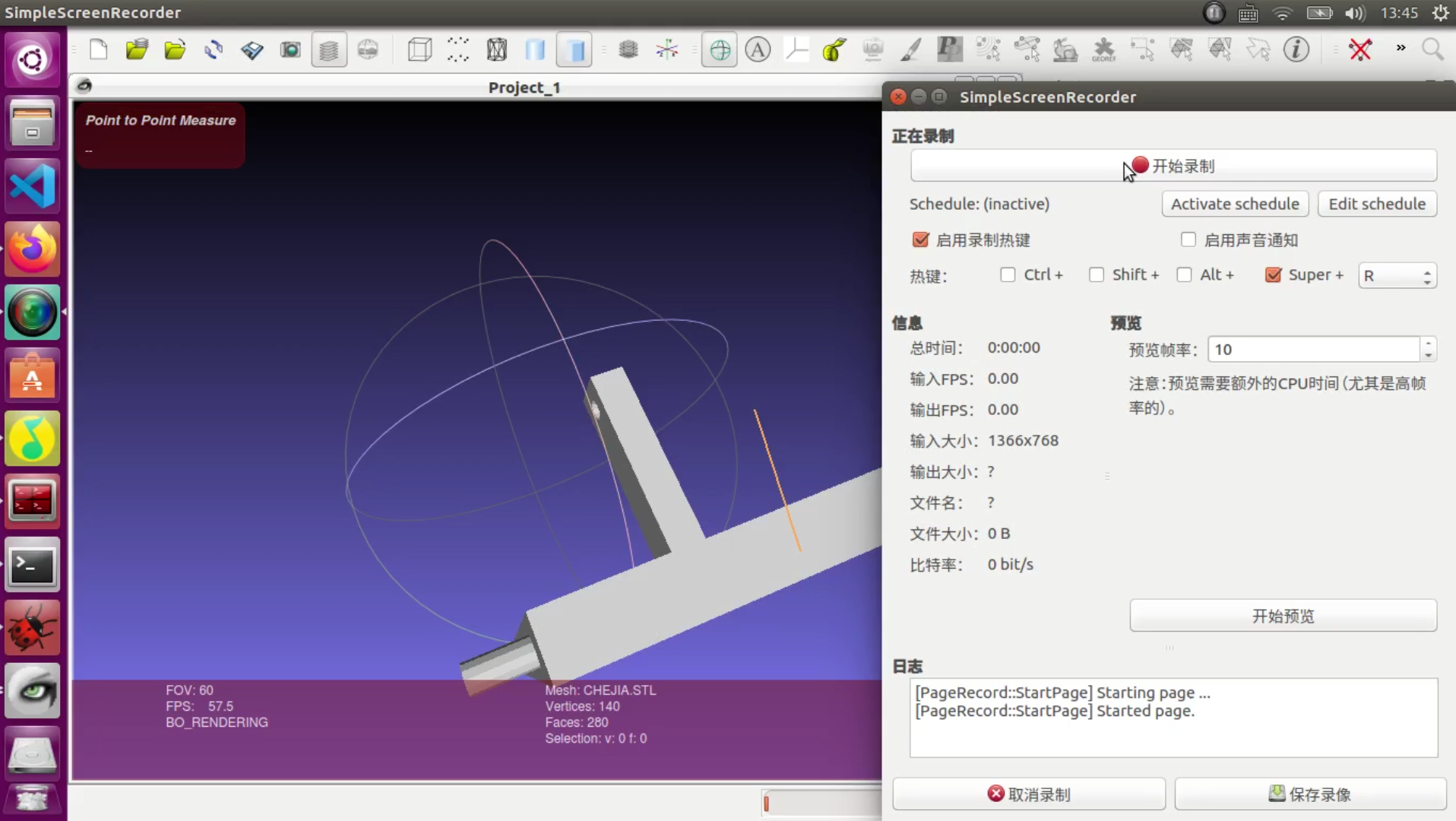
Task: Switch mesh rendering to wireframe mode
Action: (x=496, y=49)
